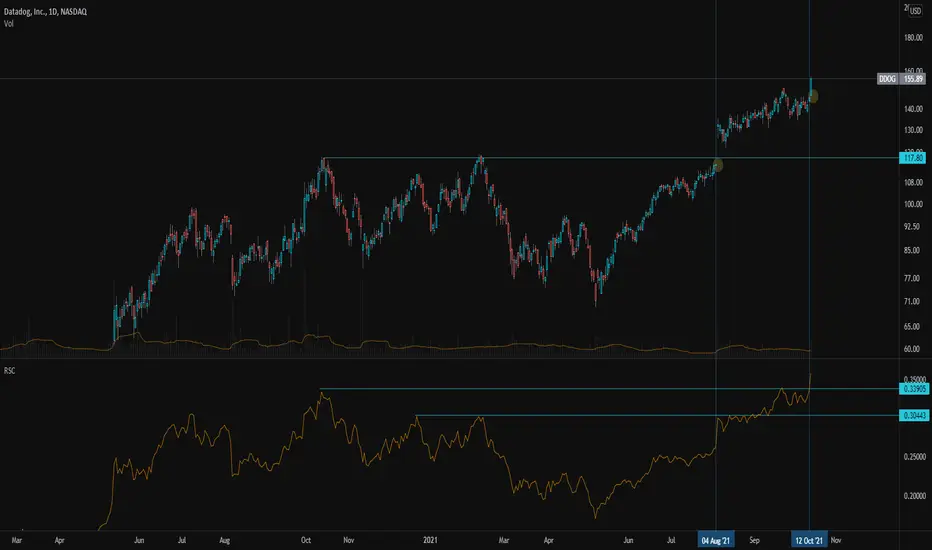The width and height of the screenshot is (932, 550).
Task: Click the Aug label on time axis
Action: point(225,540)
